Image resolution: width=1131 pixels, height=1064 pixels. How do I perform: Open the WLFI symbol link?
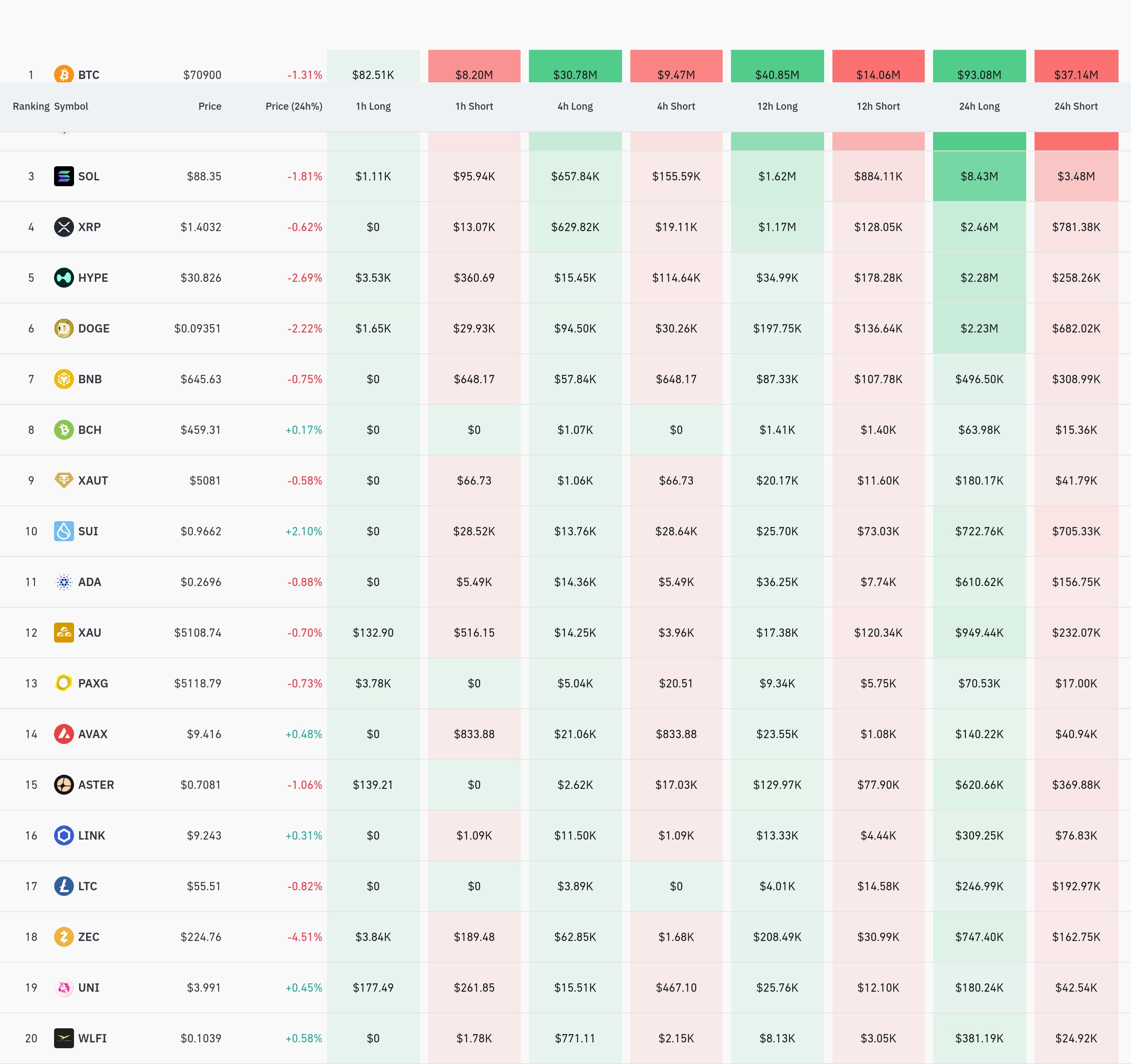(x=92, y=1038)
